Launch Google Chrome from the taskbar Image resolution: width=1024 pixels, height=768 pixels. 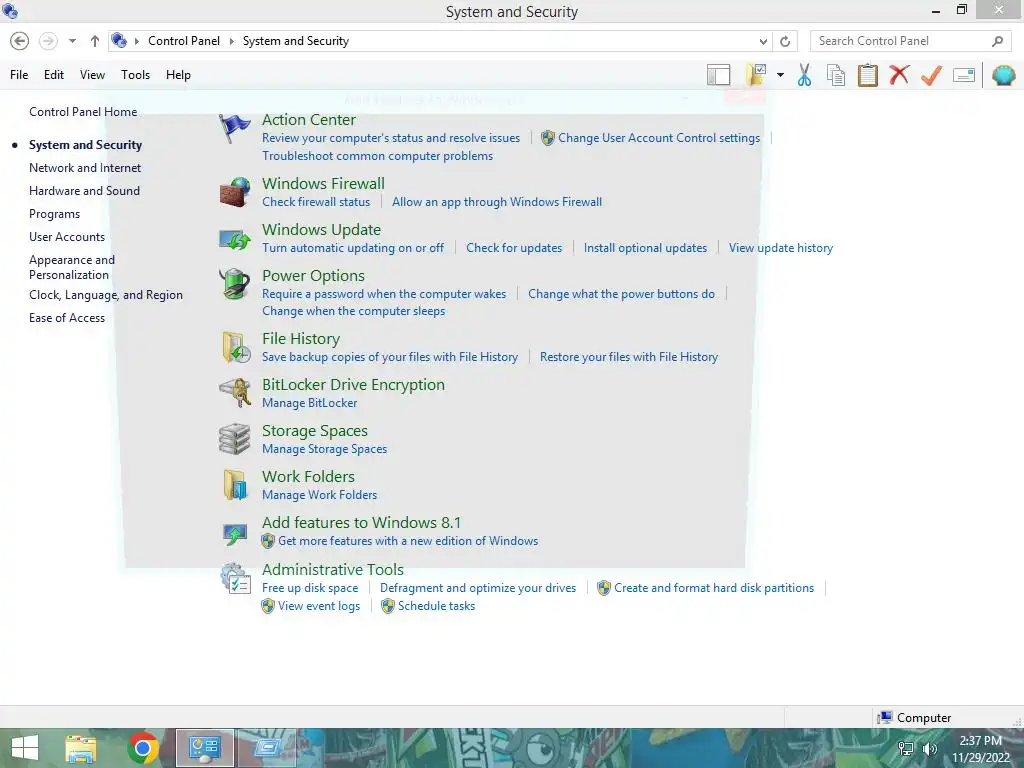pyautogui.click(x=143, y=748)
